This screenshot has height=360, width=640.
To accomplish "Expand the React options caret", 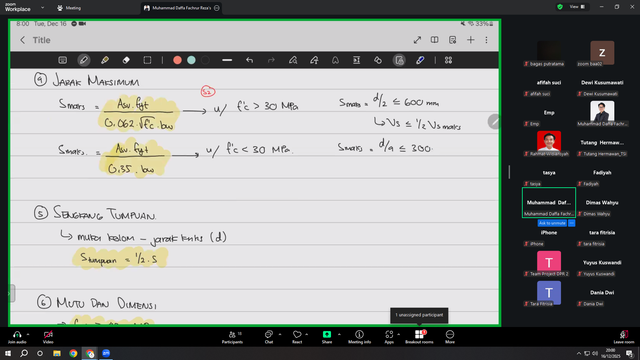I will click(307, 334).
